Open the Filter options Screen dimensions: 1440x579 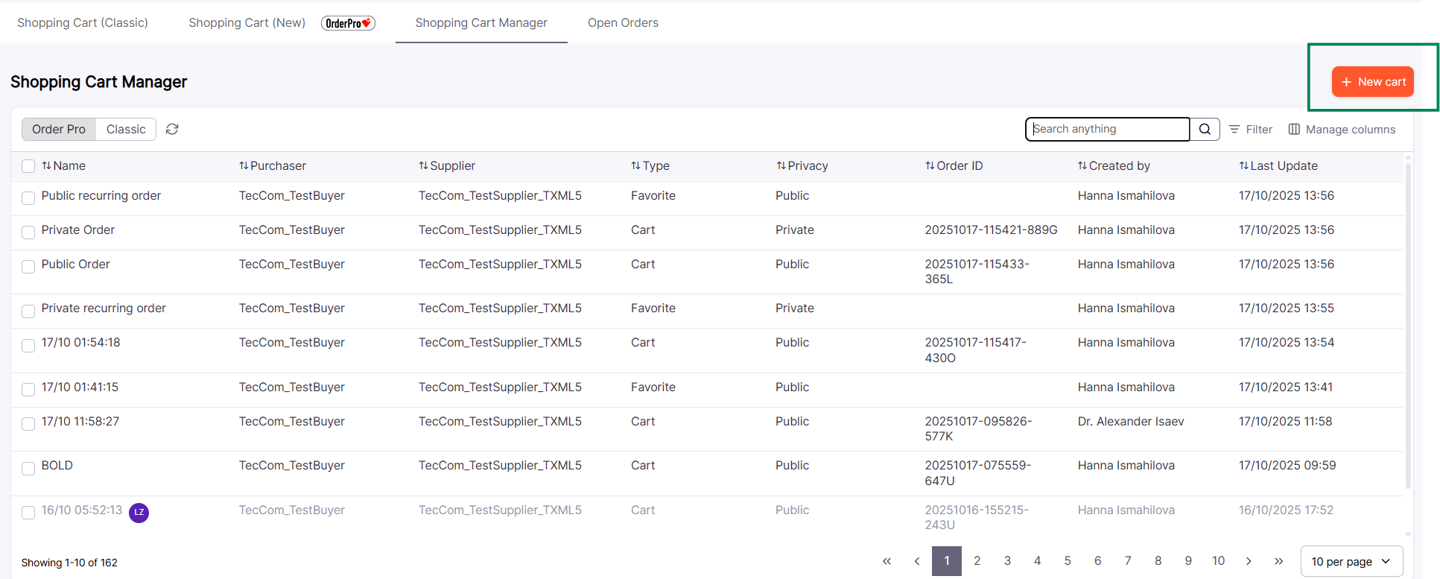point(1250,129)
